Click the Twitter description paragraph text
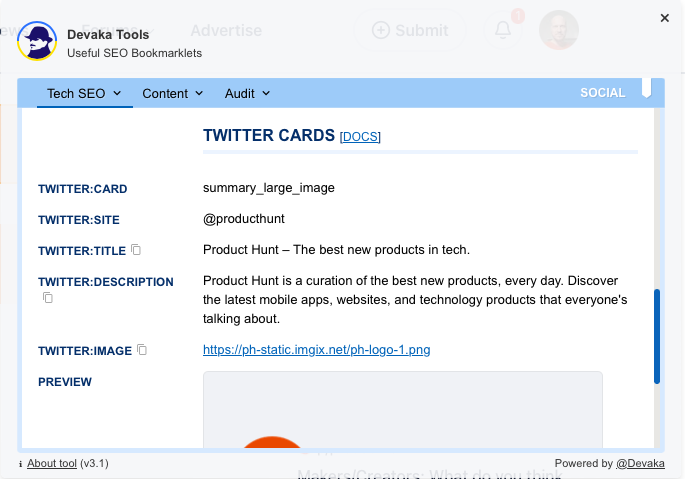This screenshot has height=479, width=685. point(415,300)
